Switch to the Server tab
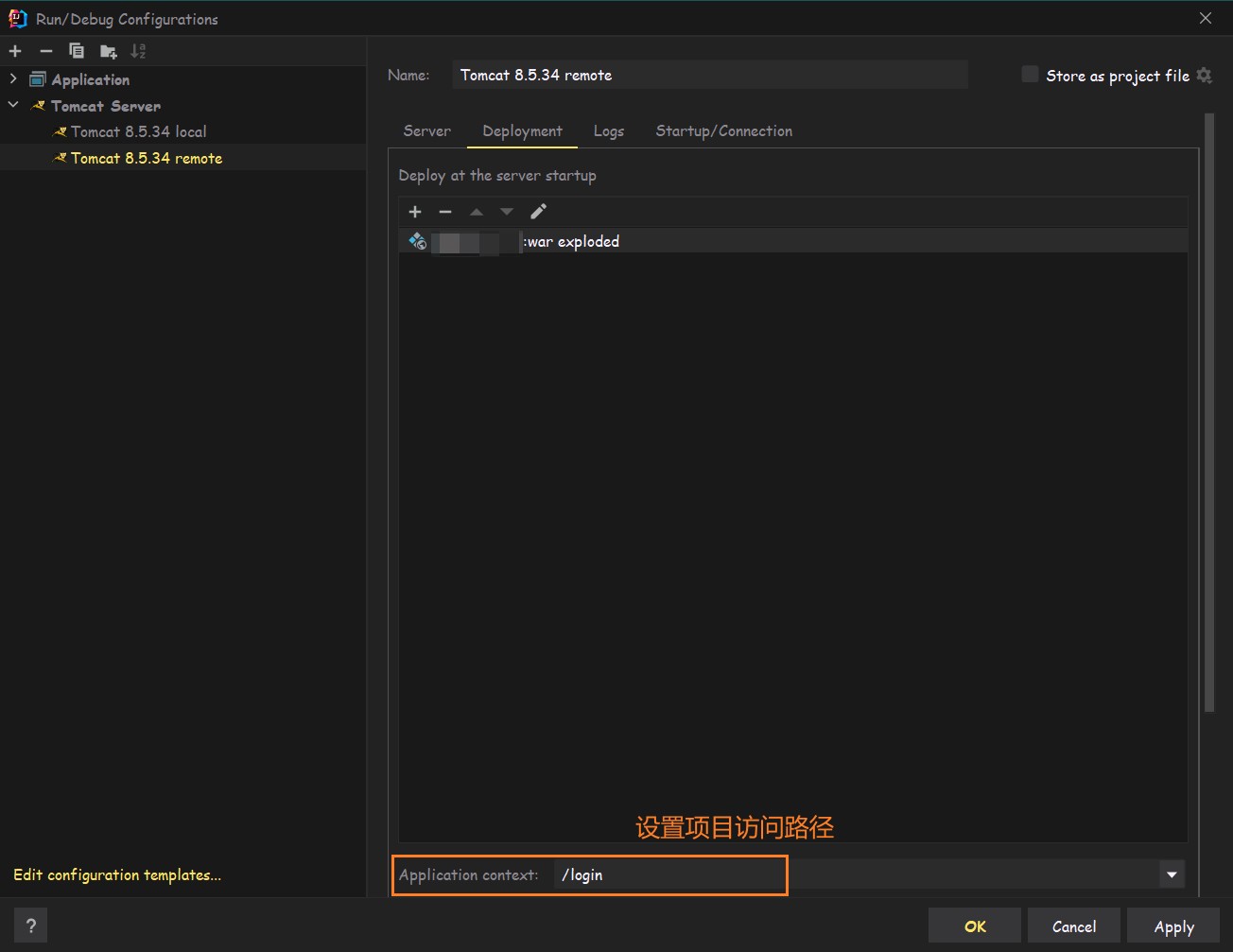1233x952 pixels. pos(426,131)
